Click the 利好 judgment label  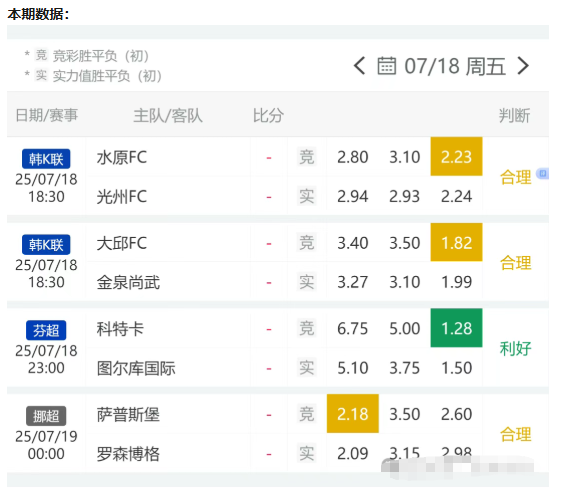[515, 349]
